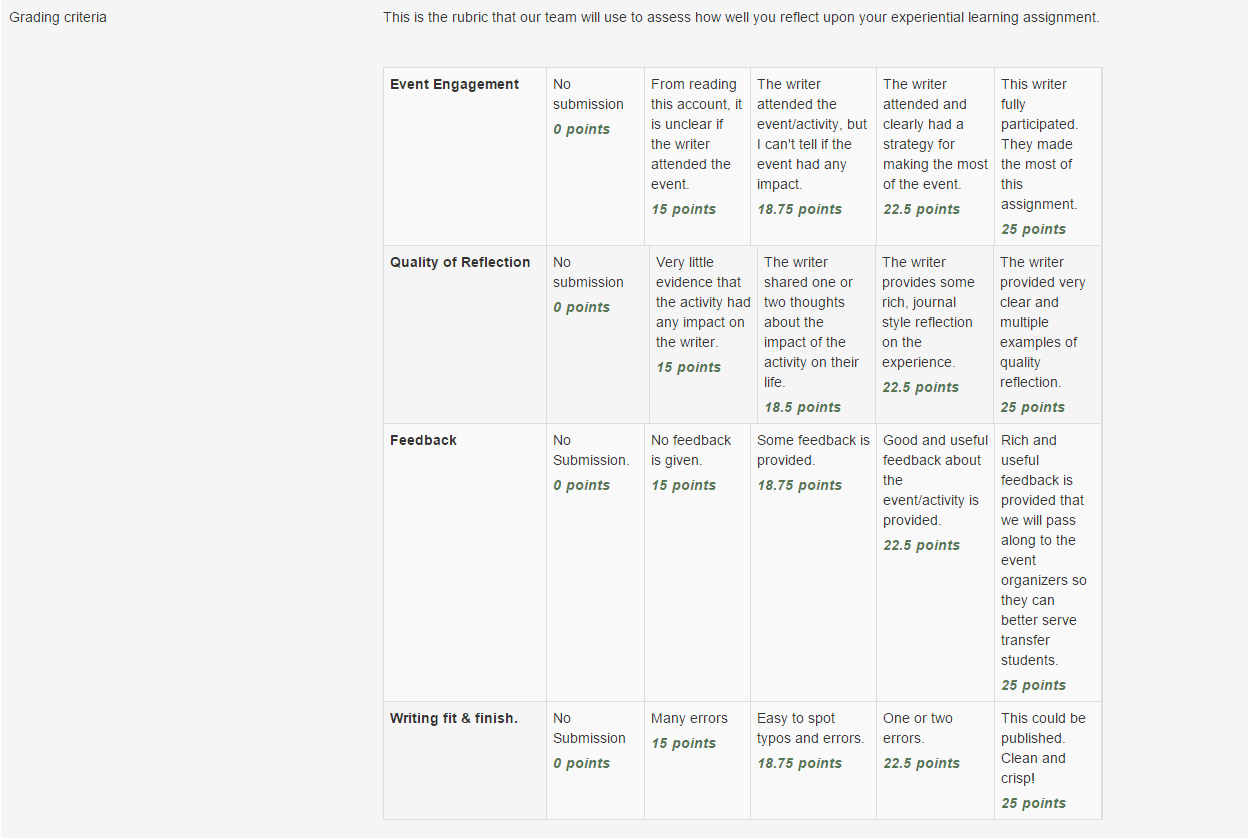This screenshot has width=1248, height=838.
Task: Select 'Many errors' writing level
Action: [x=697, y=761]
